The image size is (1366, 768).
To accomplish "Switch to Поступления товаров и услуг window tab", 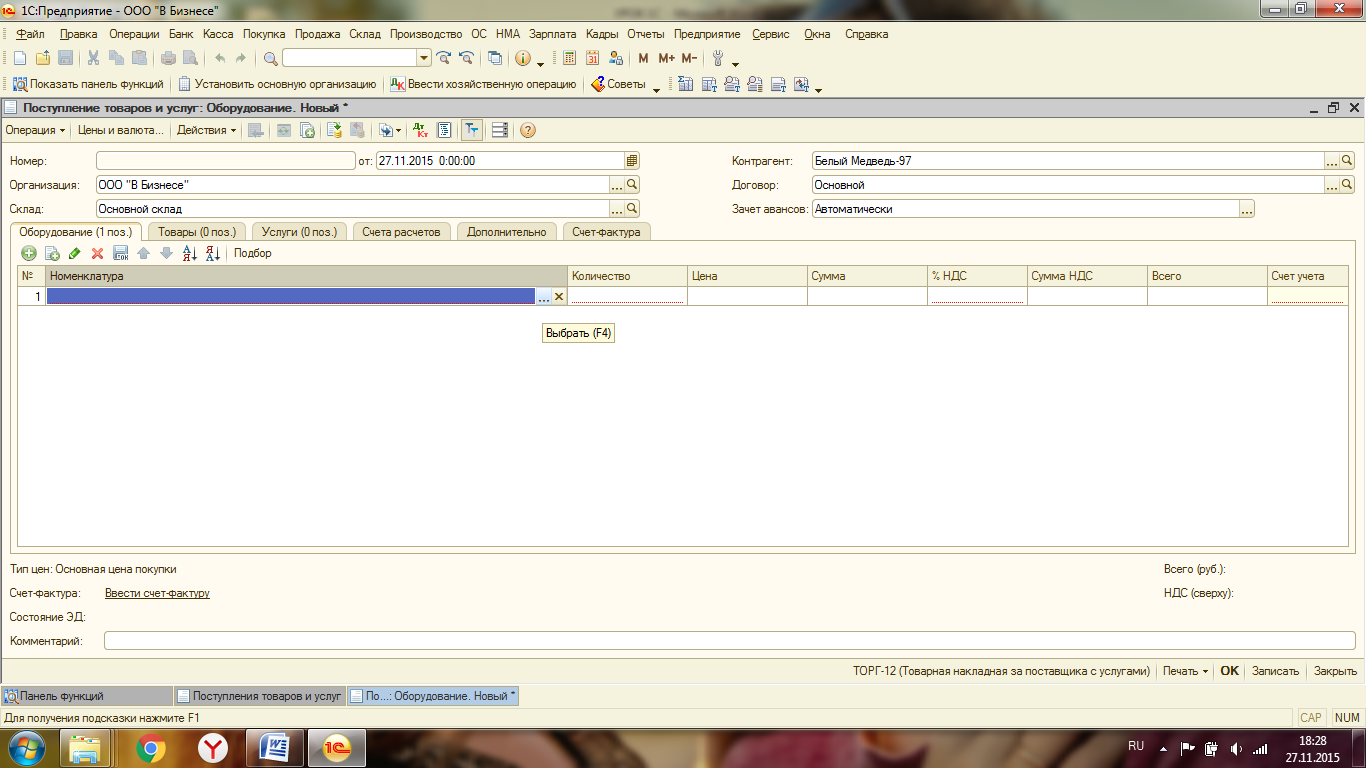I will click(x=259, y=696).
